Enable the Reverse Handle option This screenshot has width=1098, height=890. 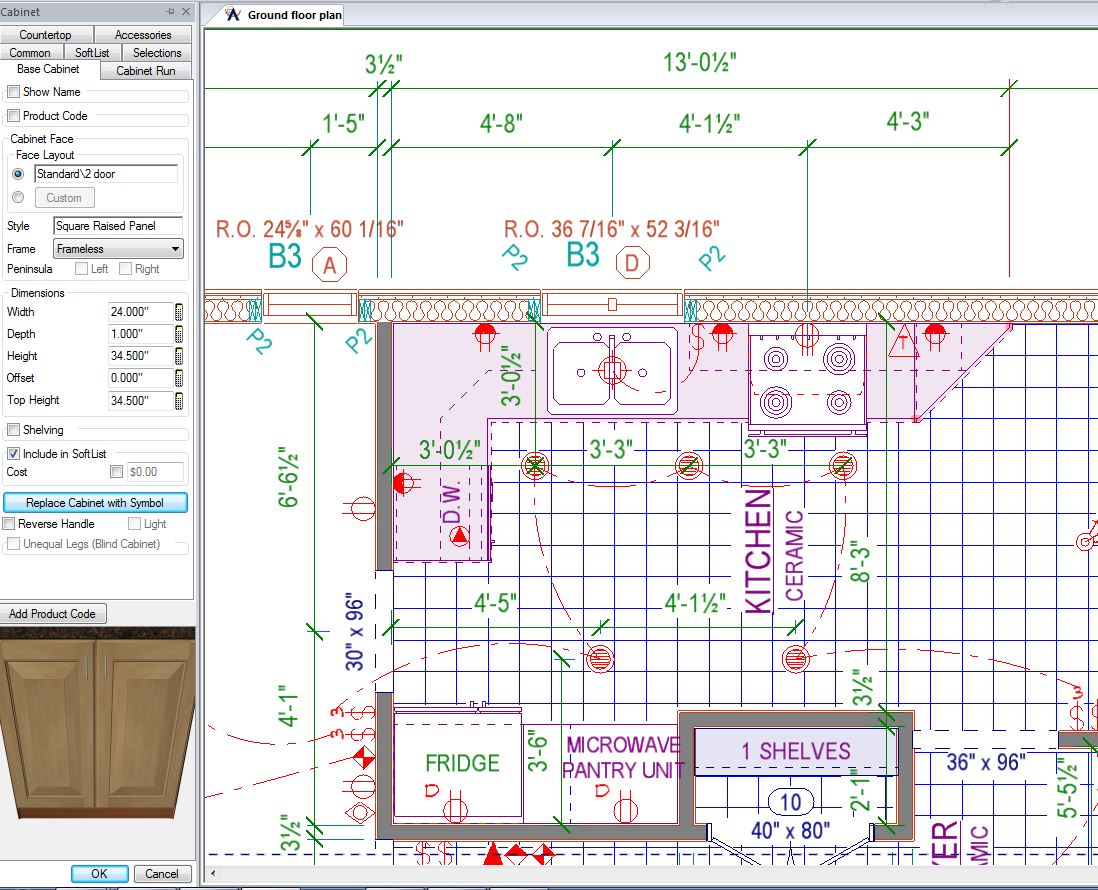pos(8,523)
